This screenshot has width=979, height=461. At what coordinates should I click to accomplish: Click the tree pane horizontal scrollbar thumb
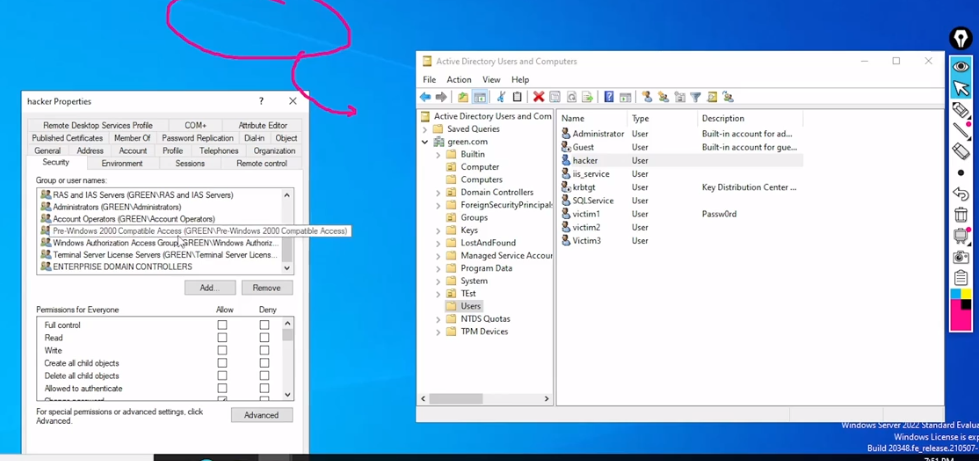click(456, 399)
